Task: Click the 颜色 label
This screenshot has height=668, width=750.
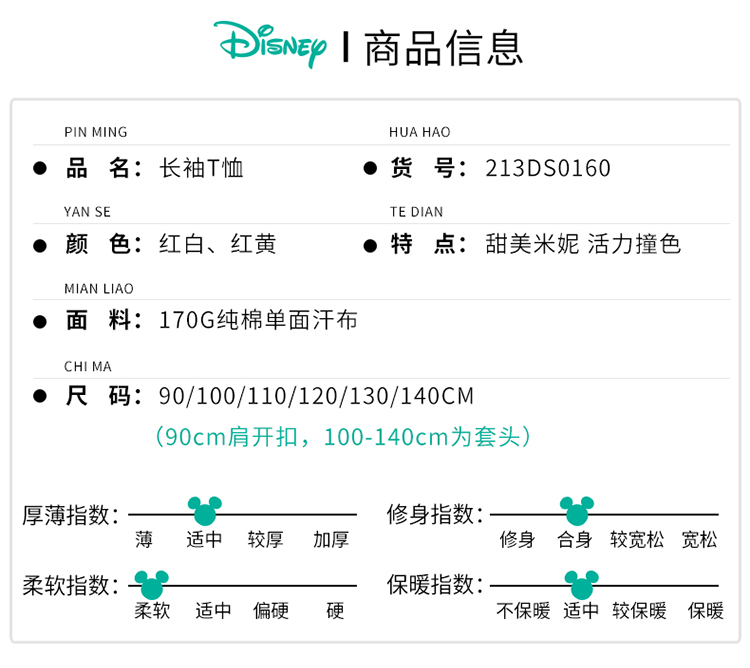Action: (104, 244)
